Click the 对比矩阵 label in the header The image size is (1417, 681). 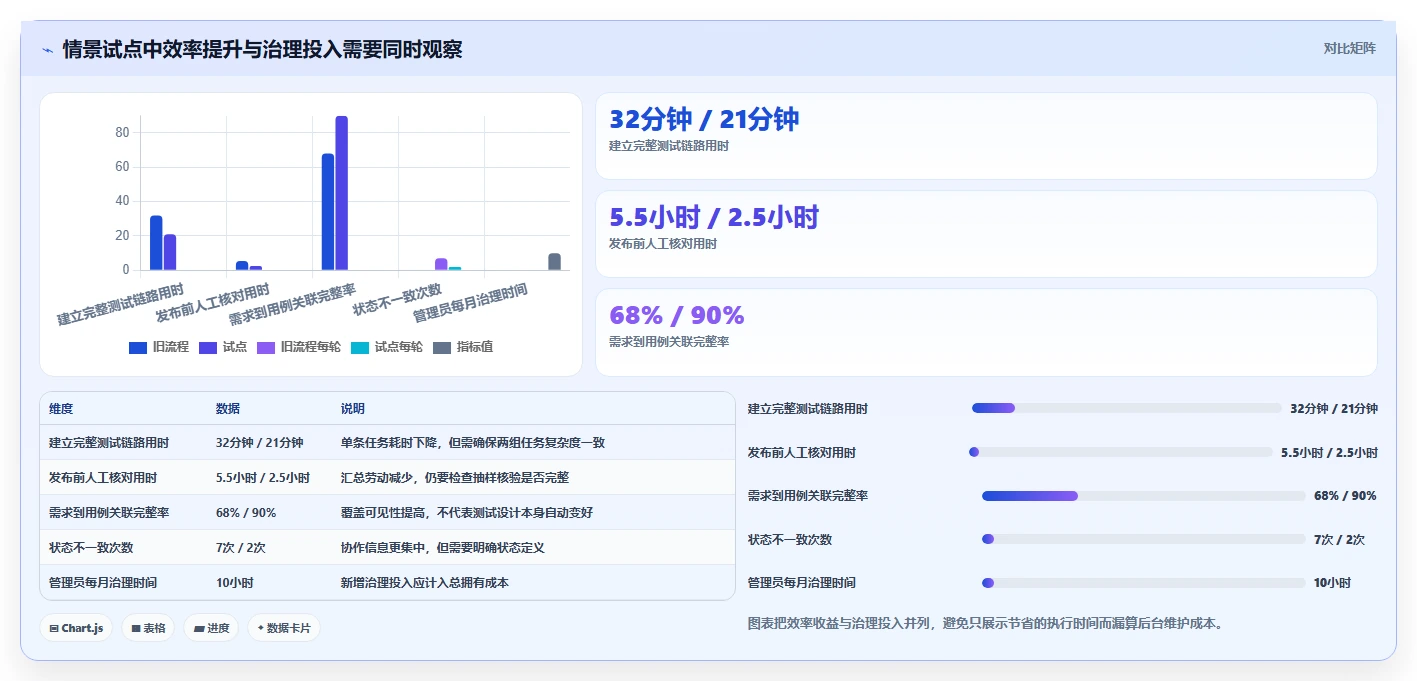(x=1349, y=48)
